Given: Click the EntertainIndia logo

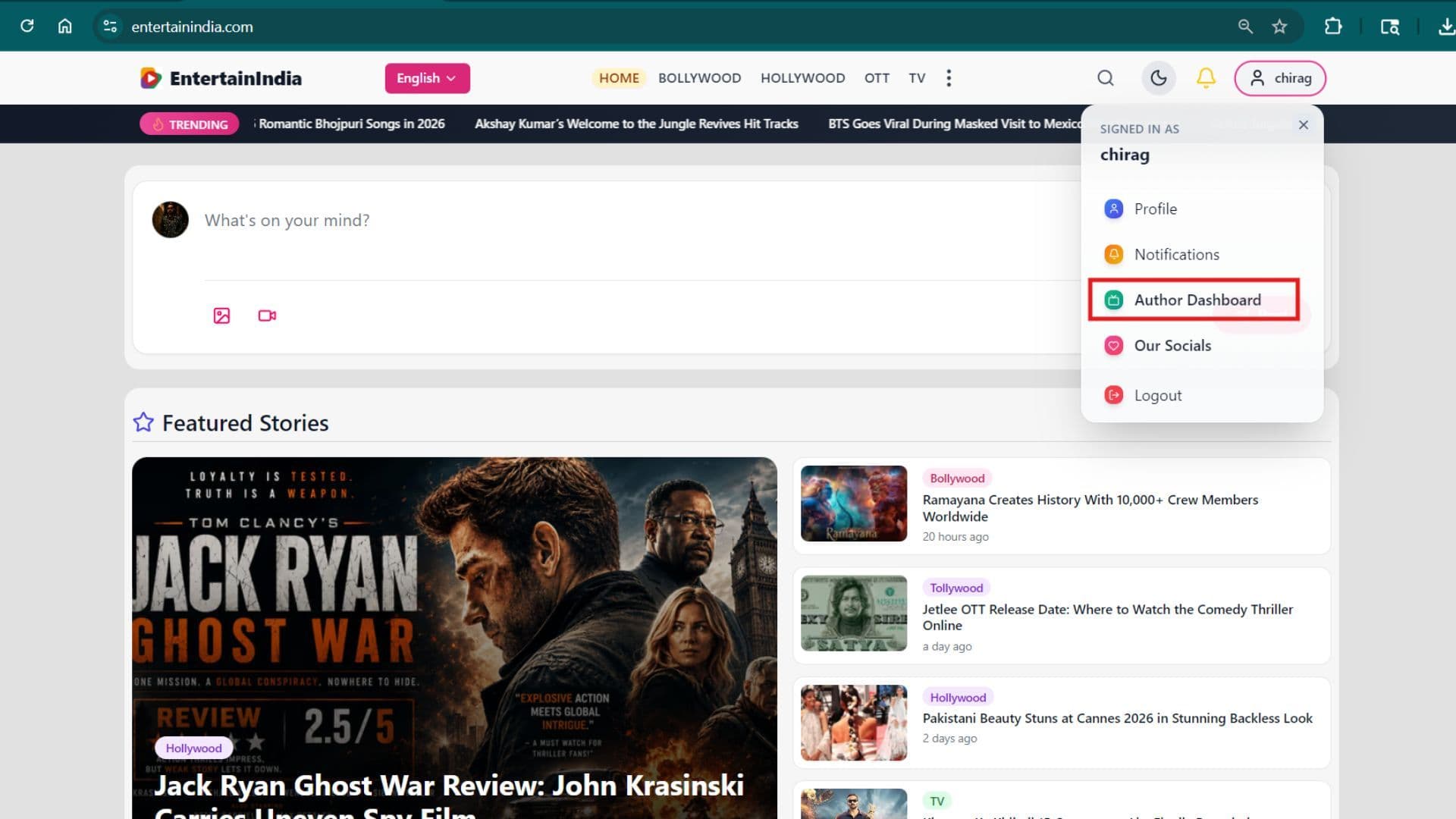Looking at the screenshot, I should point(221,78).
